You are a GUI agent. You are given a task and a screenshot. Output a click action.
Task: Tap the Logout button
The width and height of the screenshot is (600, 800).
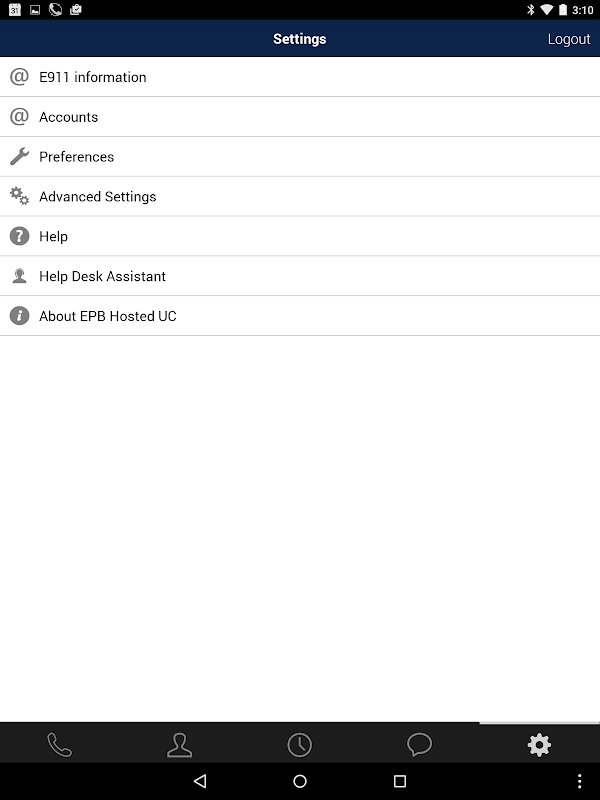pos(569,39)
